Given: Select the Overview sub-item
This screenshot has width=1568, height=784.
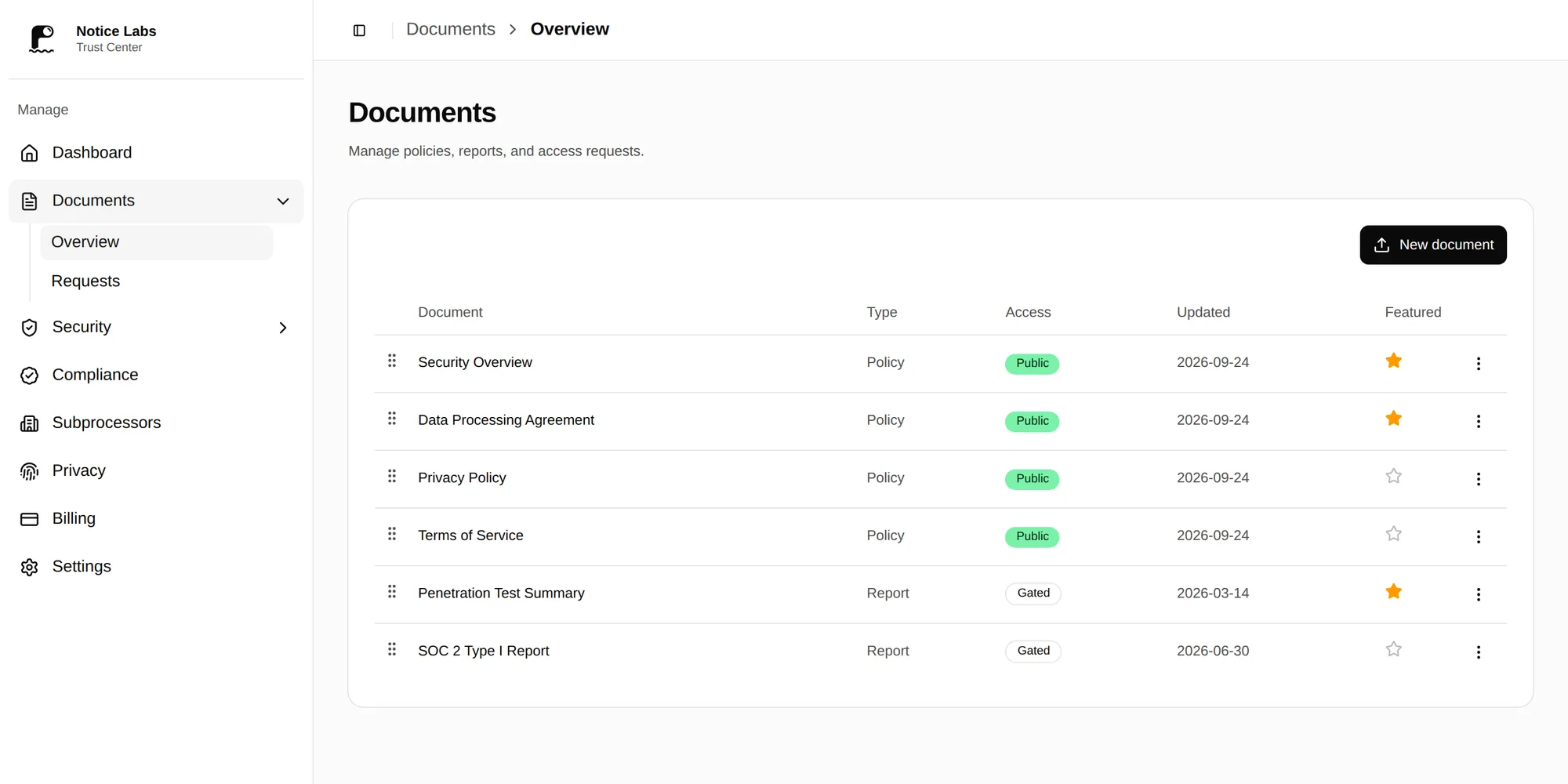Looking at the screenshot, I should coord(157,242).
